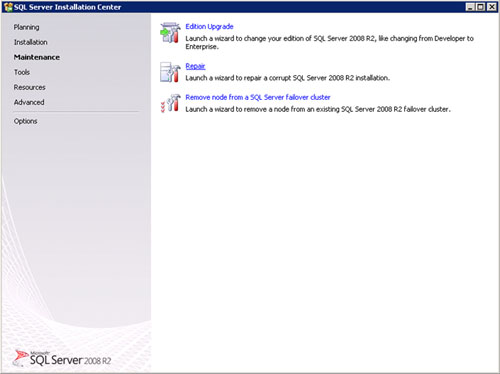Close the SQL Server Installation Center
The image size is (500, 374).
coord(492,7)
